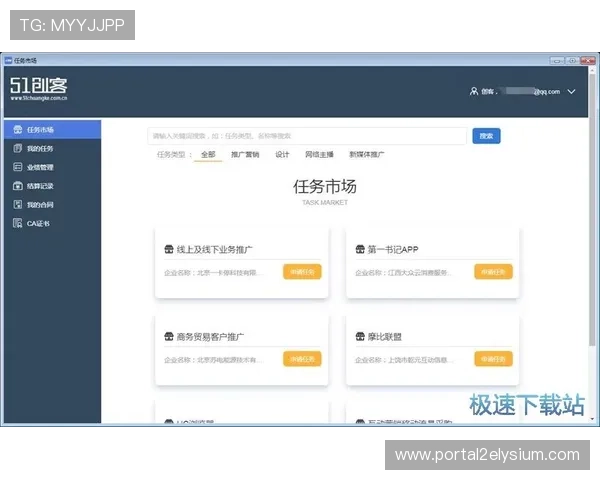The image size is (600, 480).
Task: Click shop icon beside 商务贸易客户推广
Action: point(169,336)
